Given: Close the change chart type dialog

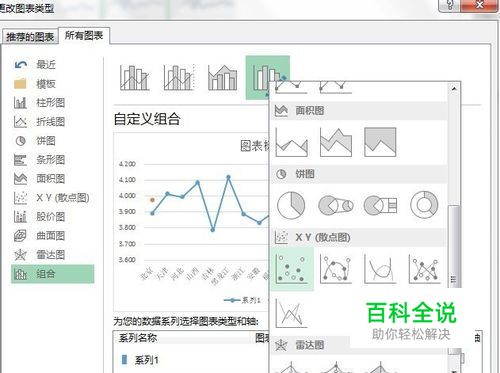Looking at the screenshot, I should pos(479,5).
